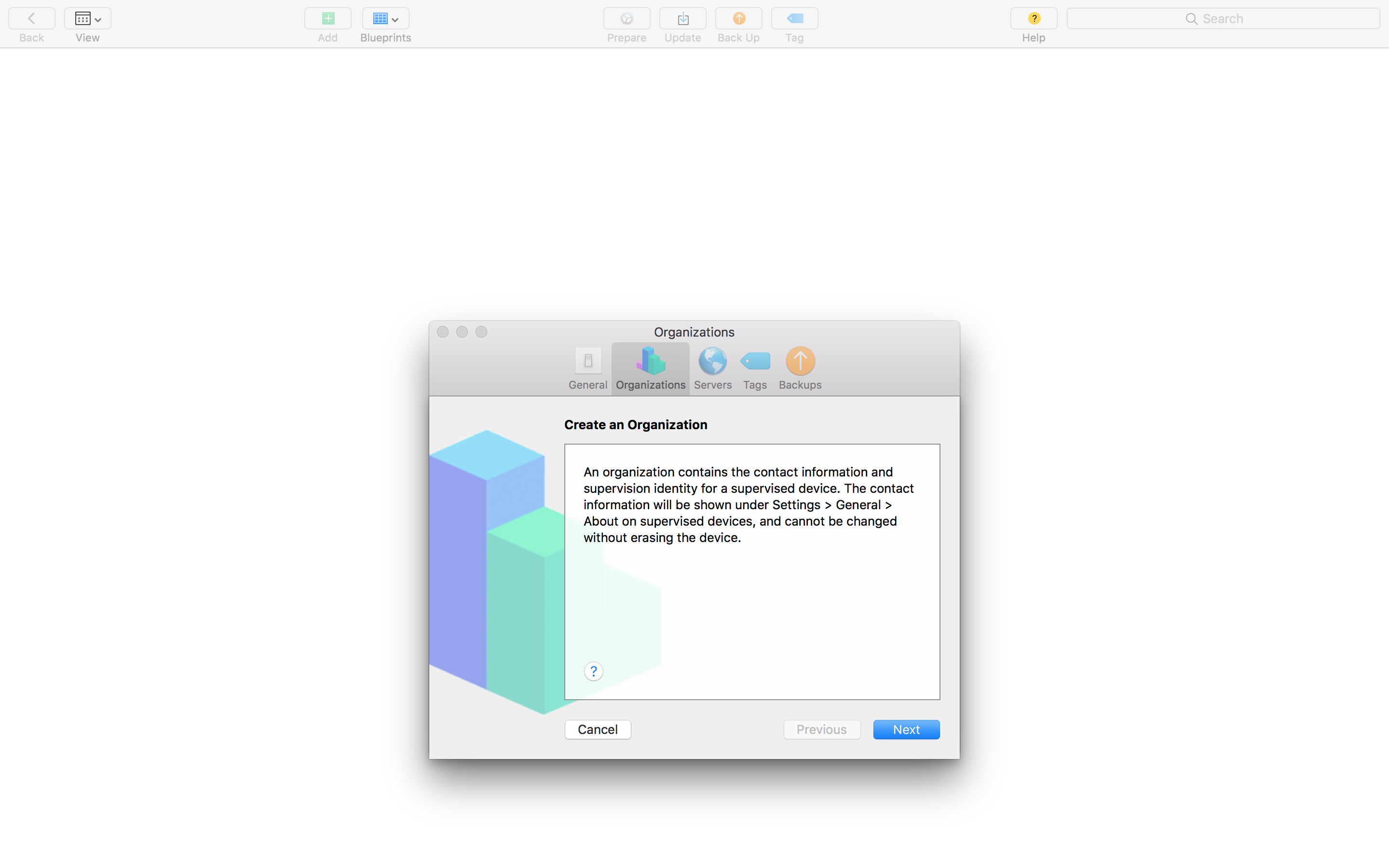The image size is (1389, 868).
Task: Click the blue Tag toolbar icon
Action: [794, 18]
